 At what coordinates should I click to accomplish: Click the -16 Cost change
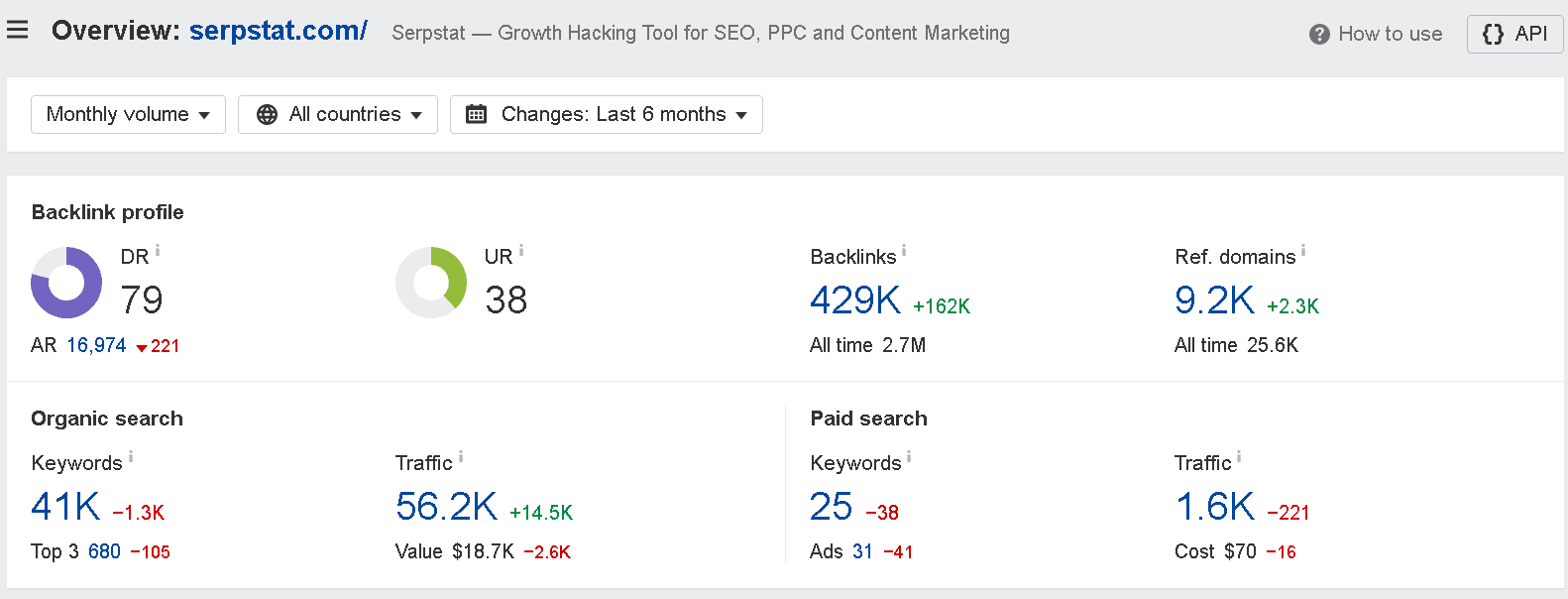click(x=1281, y=552)
